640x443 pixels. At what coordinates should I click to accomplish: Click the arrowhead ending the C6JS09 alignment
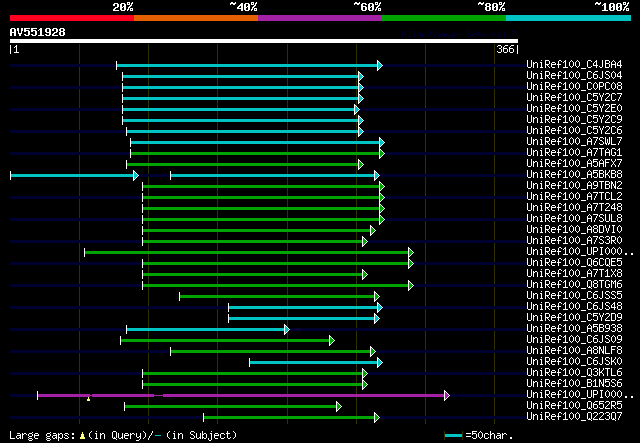pos(332,341)
